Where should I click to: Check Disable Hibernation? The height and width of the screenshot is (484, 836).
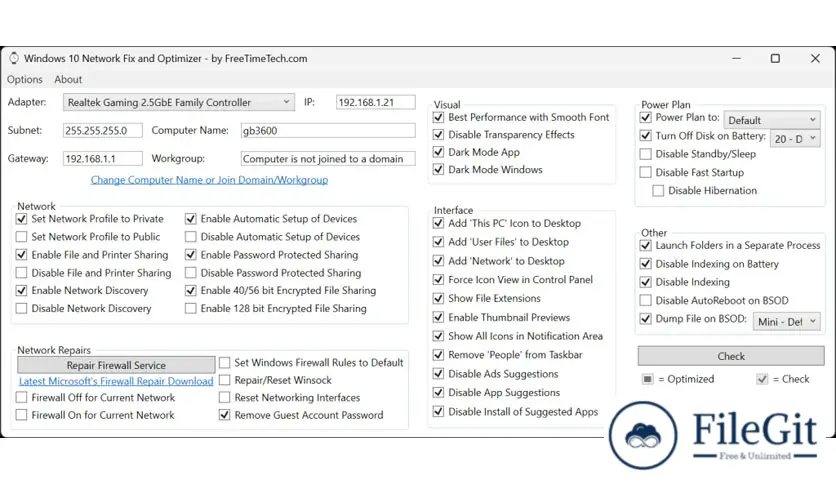pyautogui.click(x=658, y=191)
